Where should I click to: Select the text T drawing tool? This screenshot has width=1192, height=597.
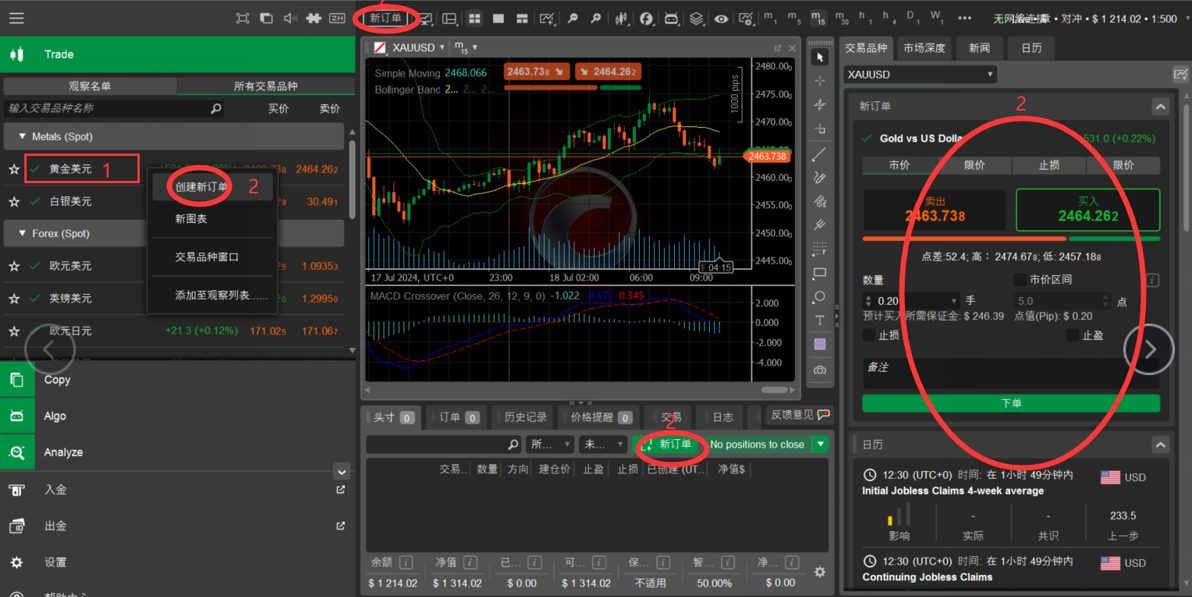pyautogui.click(x=820, y=320)
